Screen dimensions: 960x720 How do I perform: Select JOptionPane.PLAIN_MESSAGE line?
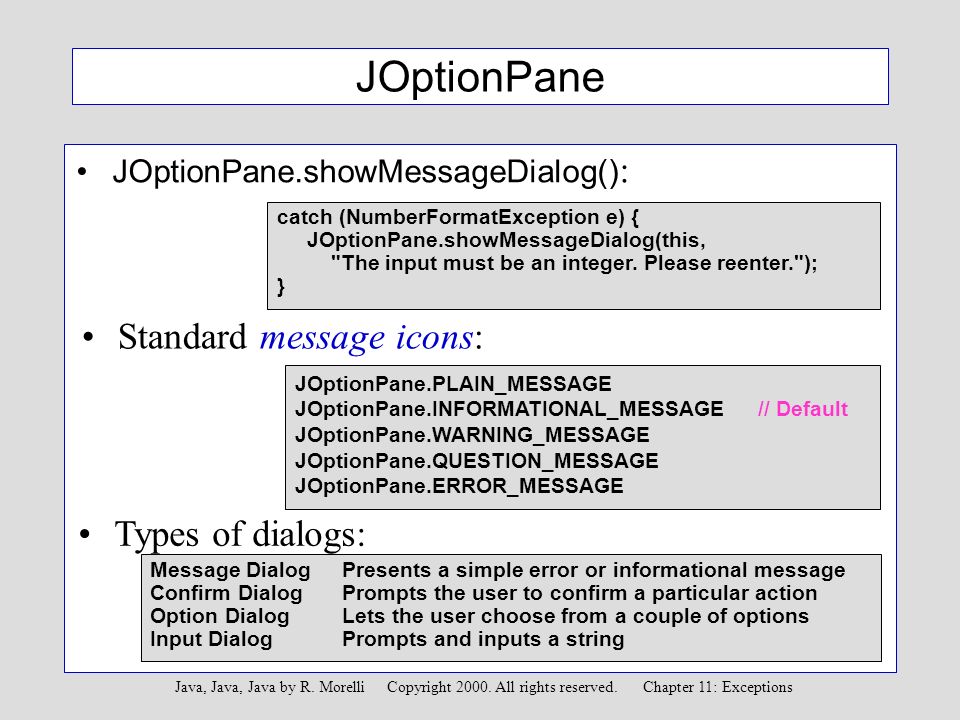pyautogui.click(x=453, y=384)
